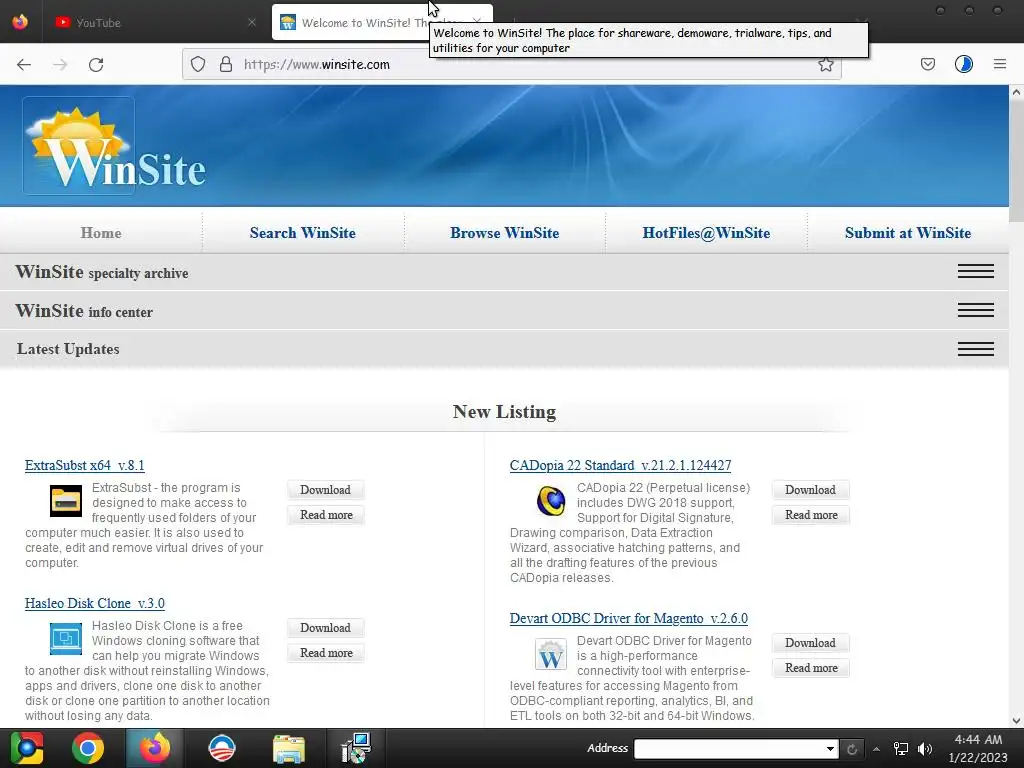
Task: Click the scrollbar up arrow
Action: [1016, 92]
